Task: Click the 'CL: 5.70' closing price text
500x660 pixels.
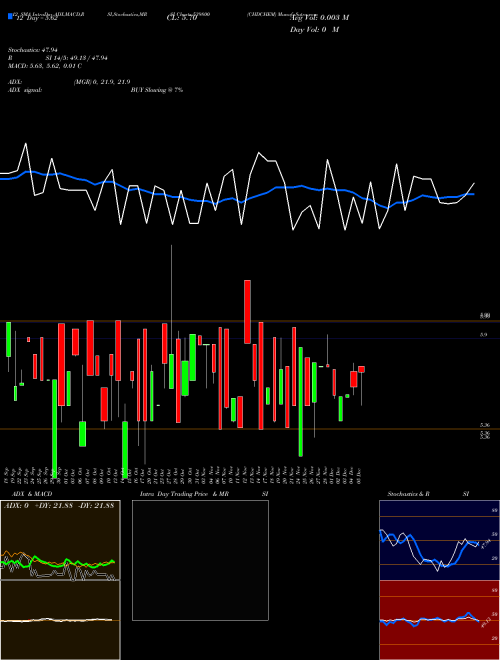Action: pyautogui.click(x=182, y=18)
